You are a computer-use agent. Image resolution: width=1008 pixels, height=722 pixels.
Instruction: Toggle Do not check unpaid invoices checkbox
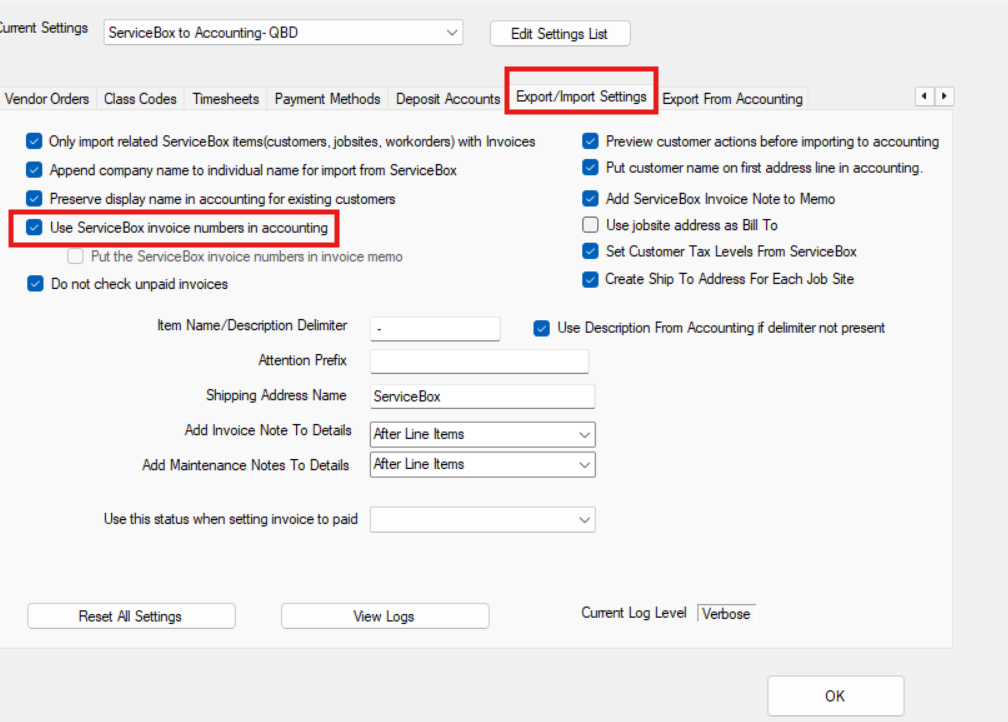tap(35, 284)
